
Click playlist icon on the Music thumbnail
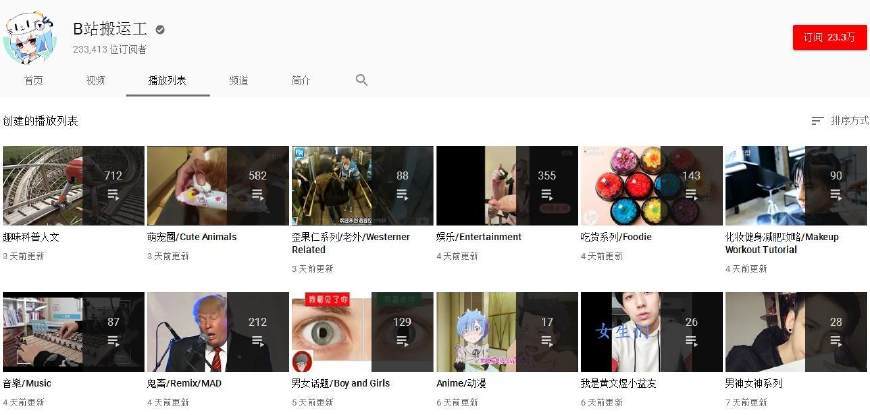113,340
